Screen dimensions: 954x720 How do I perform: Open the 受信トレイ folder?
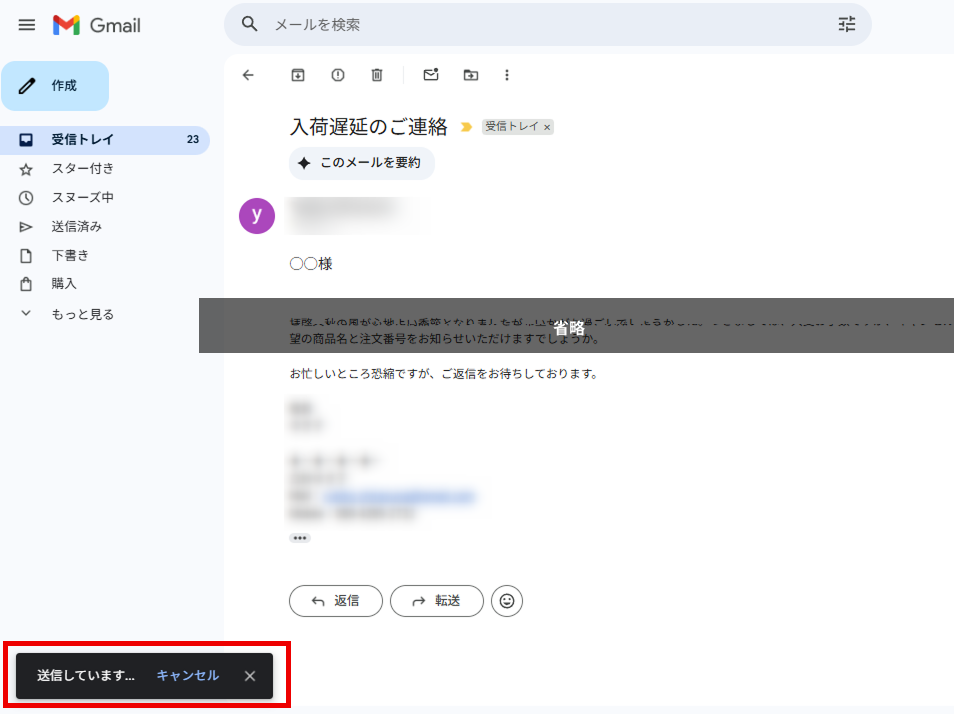pos(83,140)
